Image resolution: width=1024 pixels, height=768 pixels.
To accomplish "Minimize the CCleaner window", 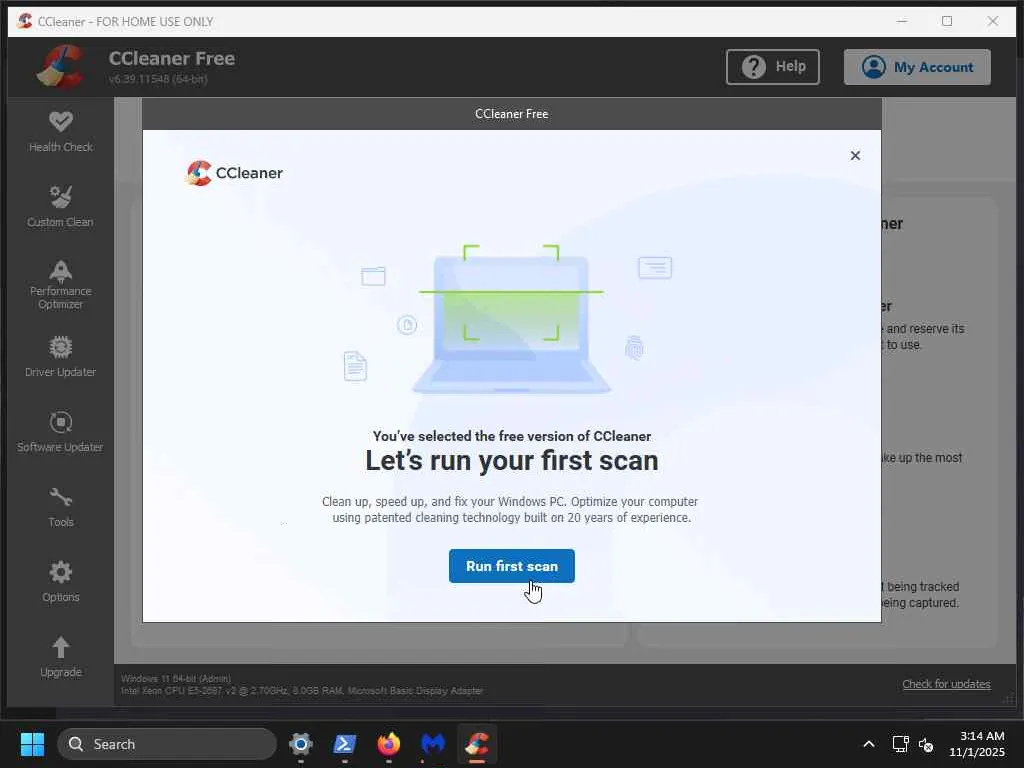I will click(902, 21).
